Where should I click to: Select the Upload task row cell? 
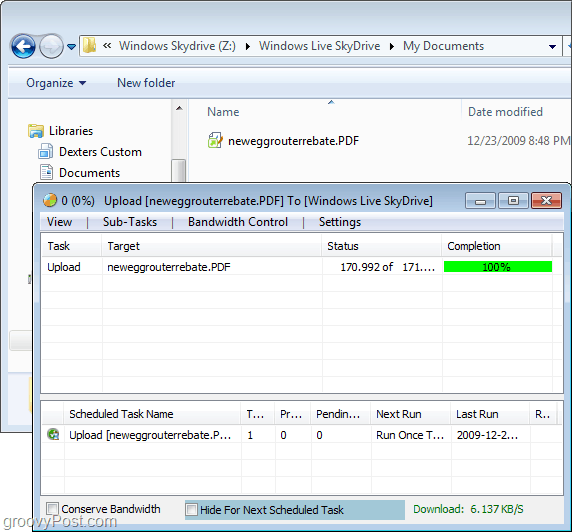(64, 267)
